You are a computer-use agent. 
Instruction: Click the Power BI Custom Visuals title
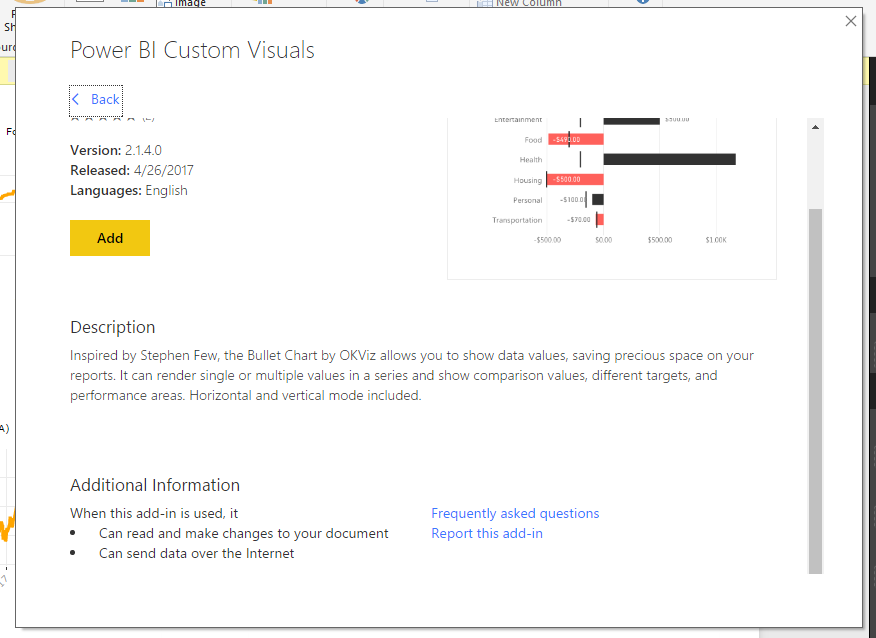point(192,50)
